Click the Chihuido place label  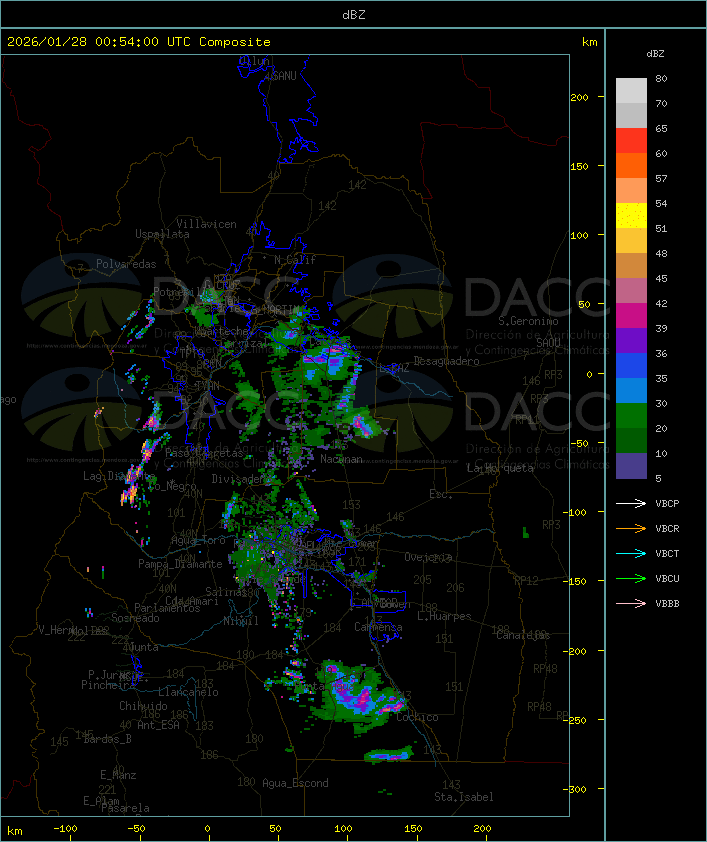tap(143, 706)
